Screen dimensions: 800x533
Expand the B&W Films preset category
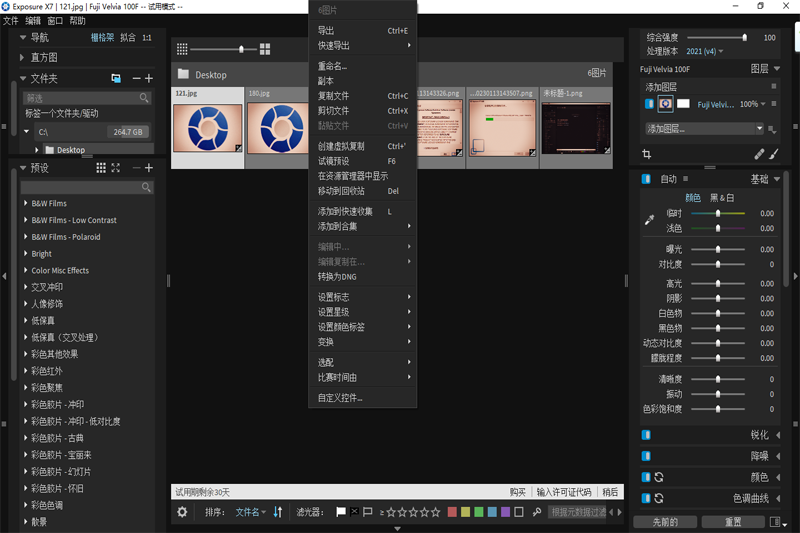tap(26, 203)
